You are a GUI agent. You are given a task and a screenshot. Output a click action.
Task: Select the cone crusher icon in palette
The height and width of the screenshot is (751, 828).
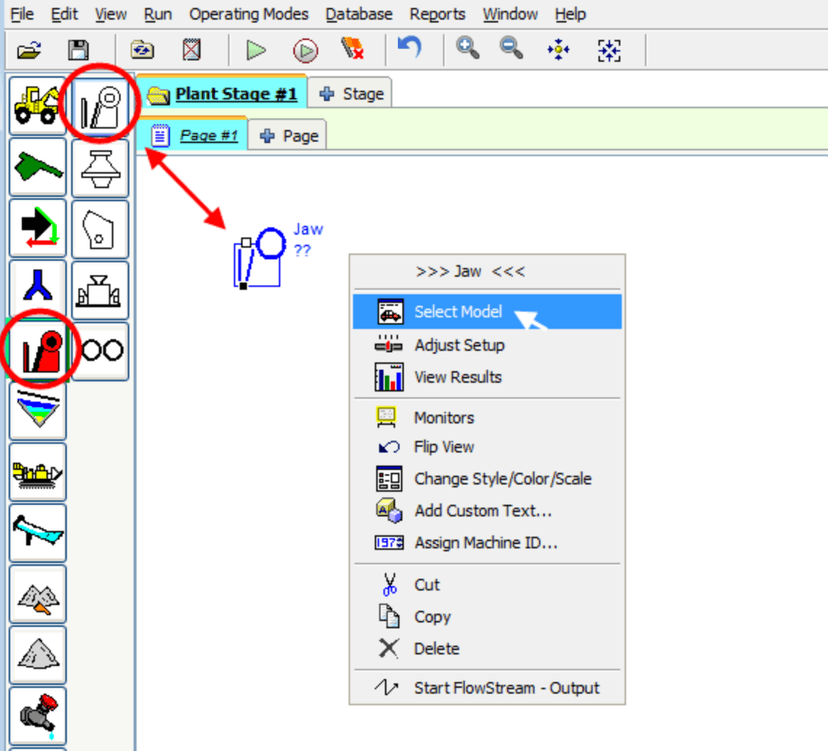pyautogui.click(x=100, y=167)
